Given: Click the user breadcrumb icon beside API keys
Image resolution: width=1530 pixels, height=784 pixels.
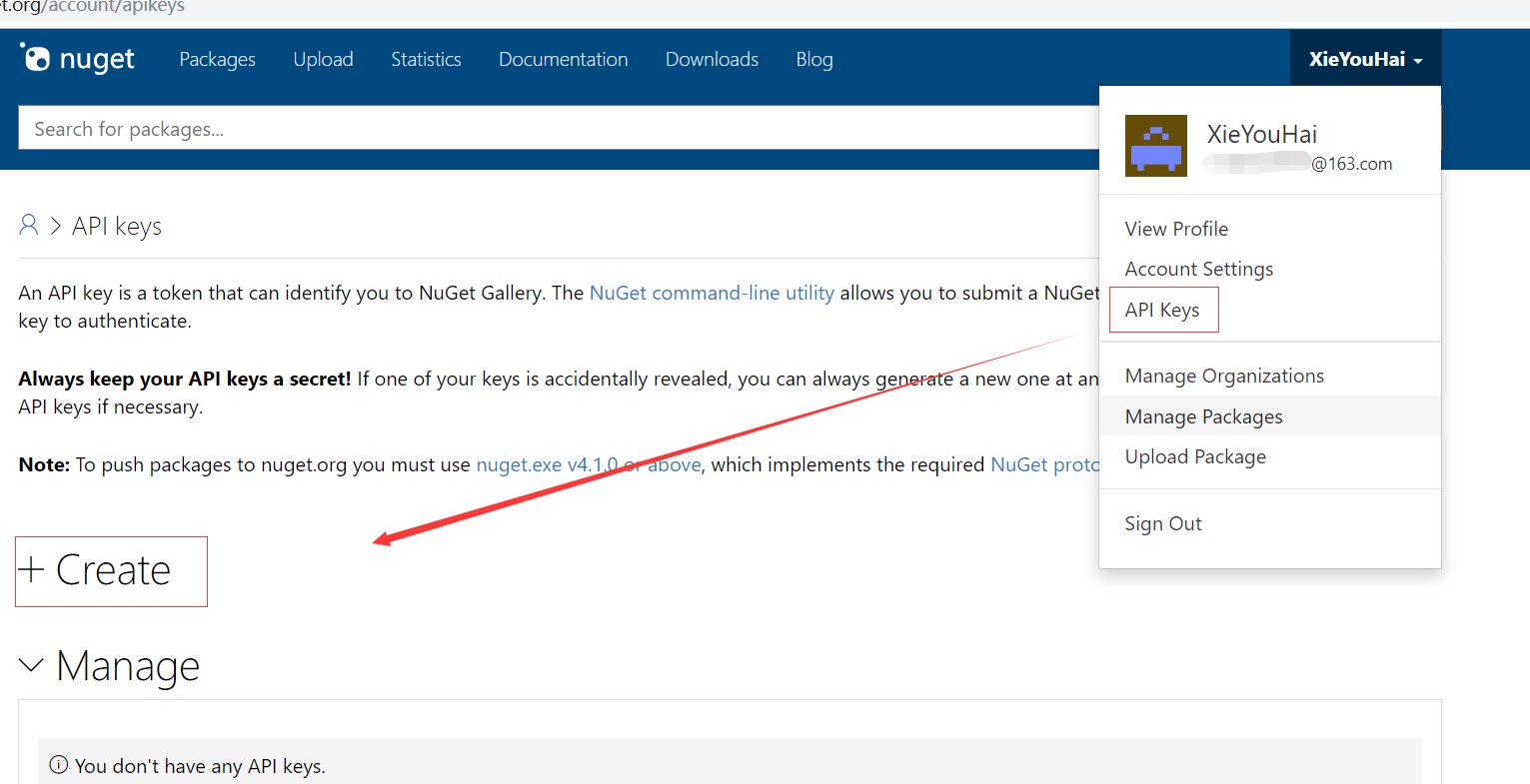Looking at the screenshot, I should tap(29, 226).
